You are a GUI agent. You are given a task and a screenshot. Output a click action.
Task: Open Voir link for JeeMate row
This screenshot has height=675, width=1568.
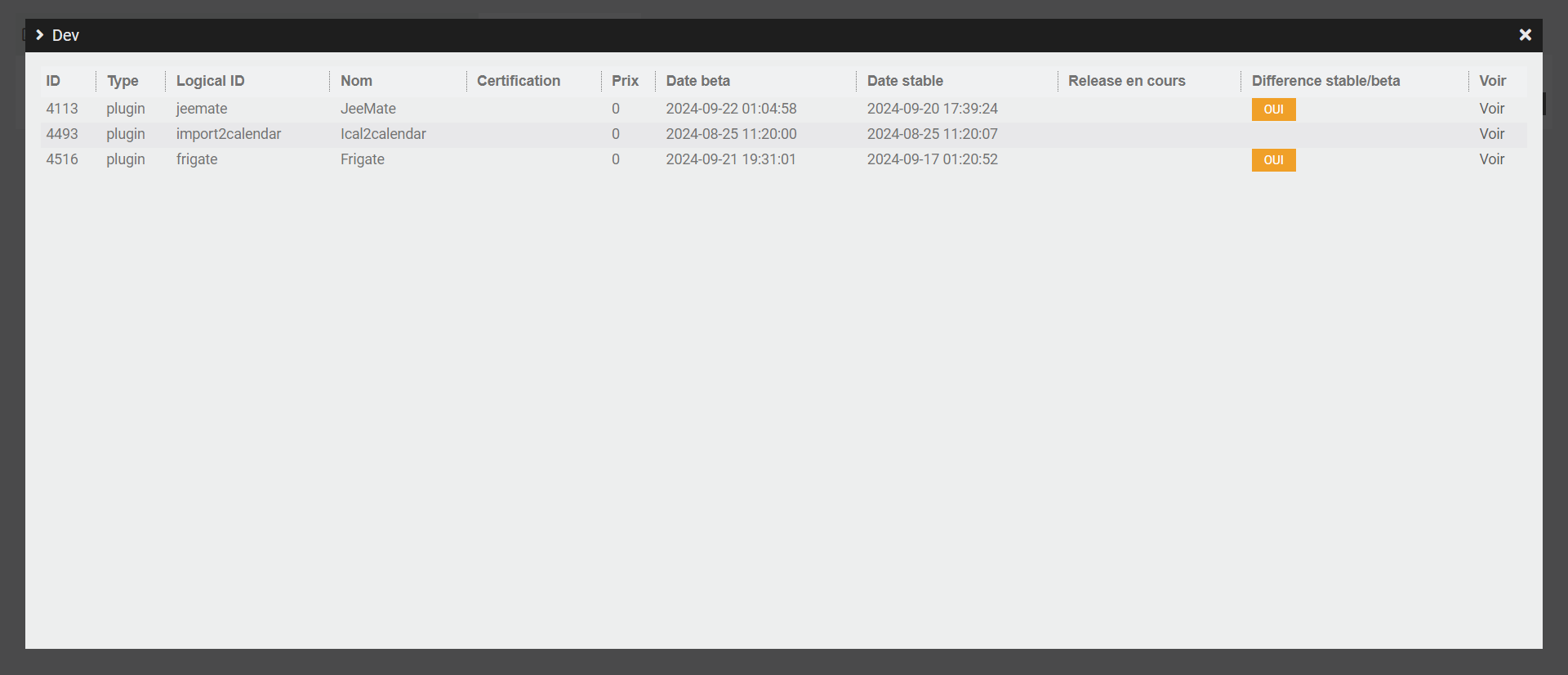[x=1491, y=109]
